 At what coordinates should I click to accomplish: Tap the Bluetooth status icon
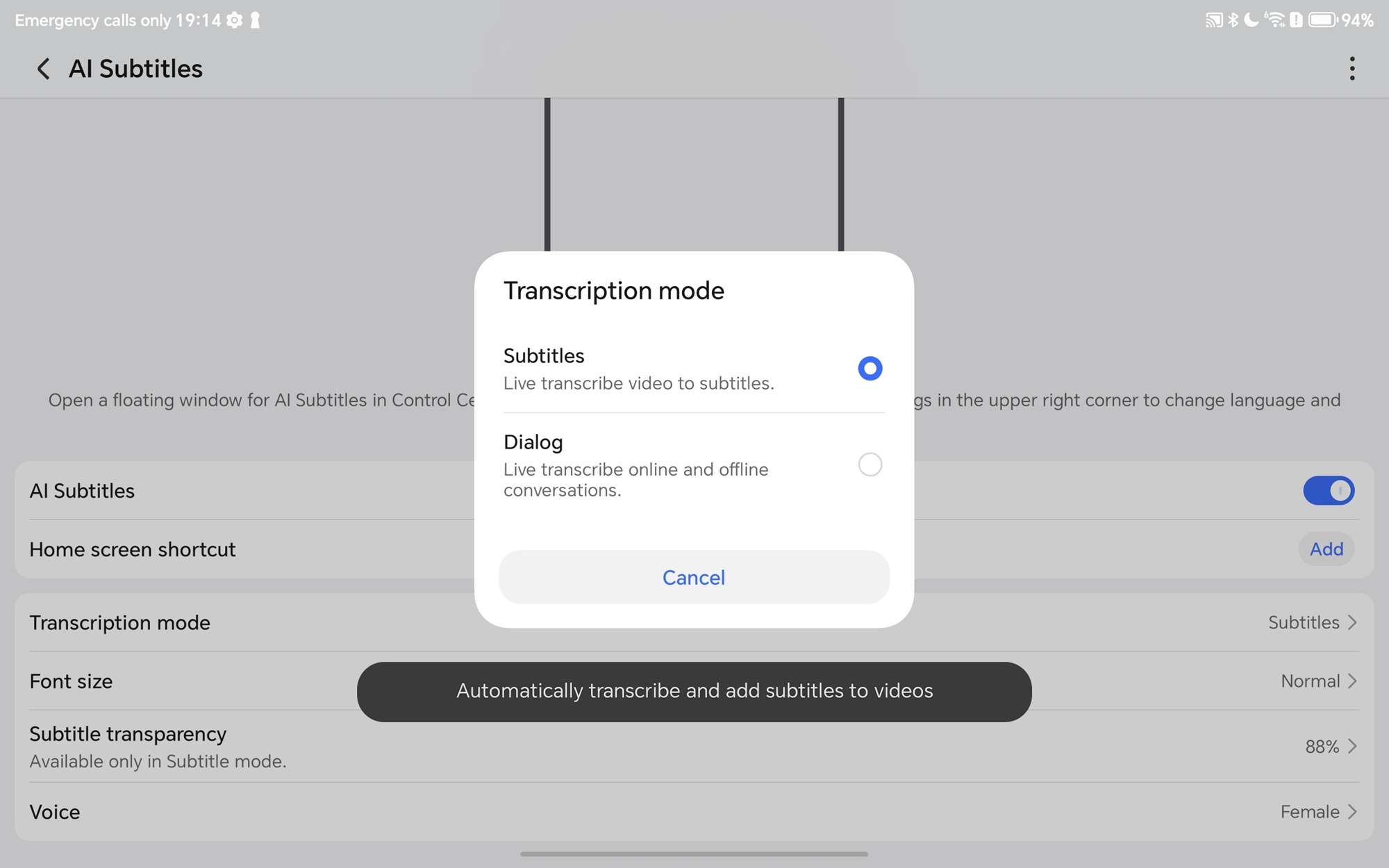pyautogui.click(x=1233, y=20)
